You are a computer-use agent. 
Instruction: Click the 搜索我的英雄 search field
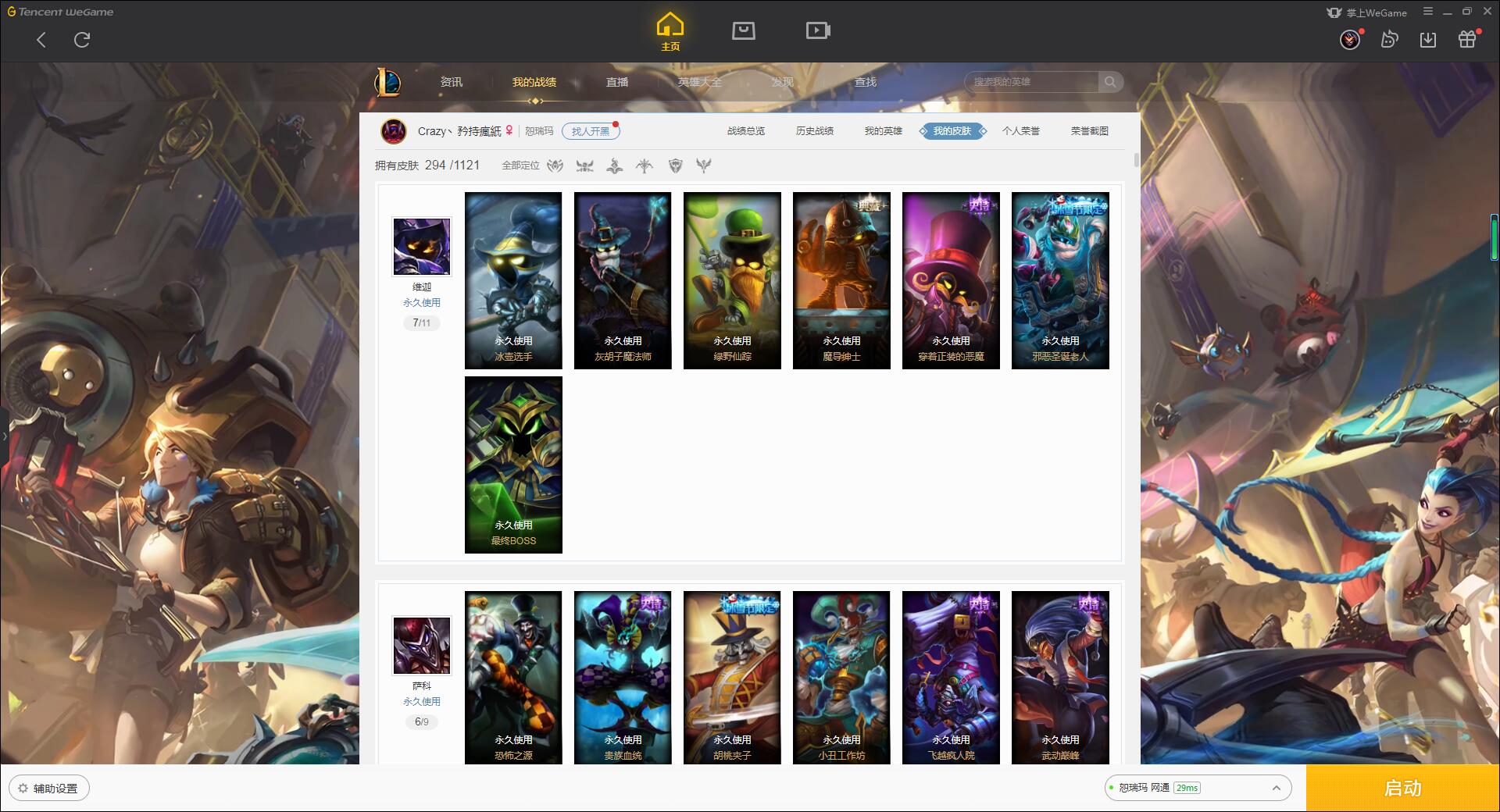[1033, 82]
